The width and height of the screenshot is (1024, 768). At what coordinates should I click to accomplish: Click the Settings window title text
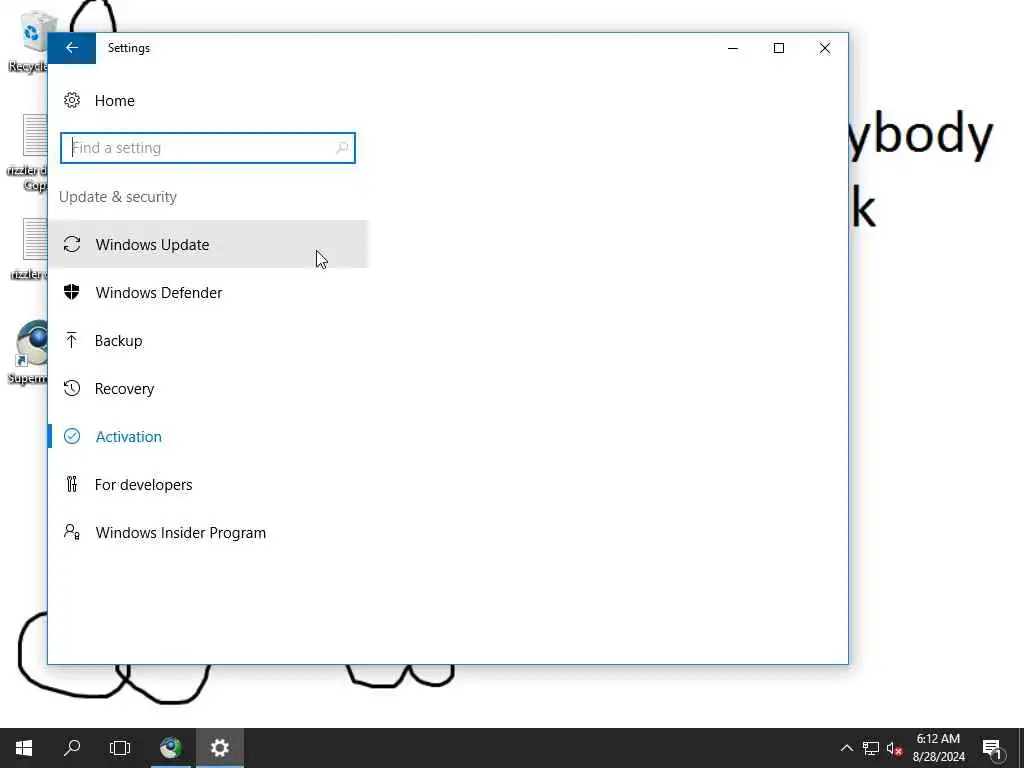pos(129,48)
